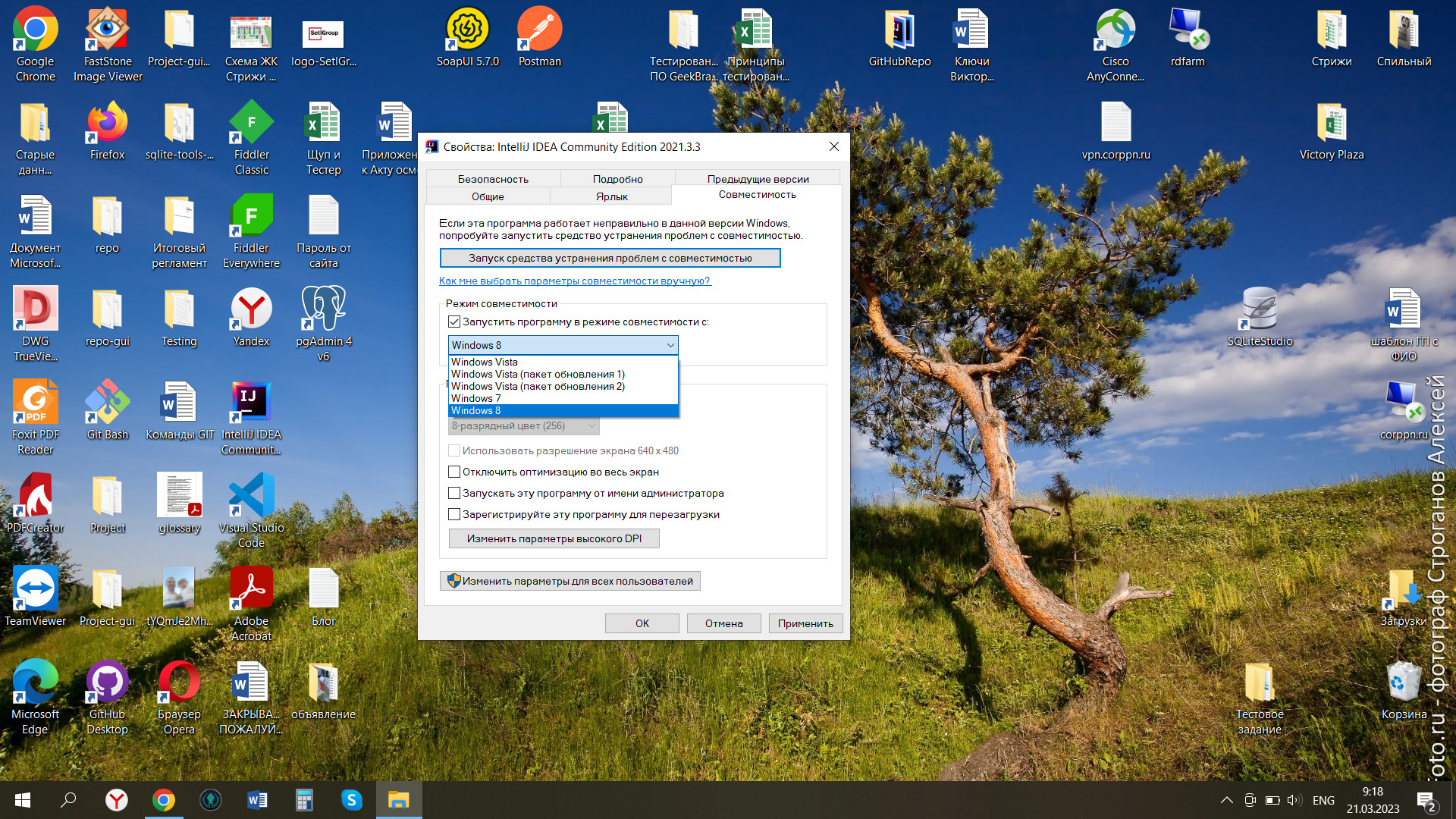The image size is (1456, 819).
Task: Launch SQLiteStudio desktop shortcut
Action: click(x=1260, y=317)
